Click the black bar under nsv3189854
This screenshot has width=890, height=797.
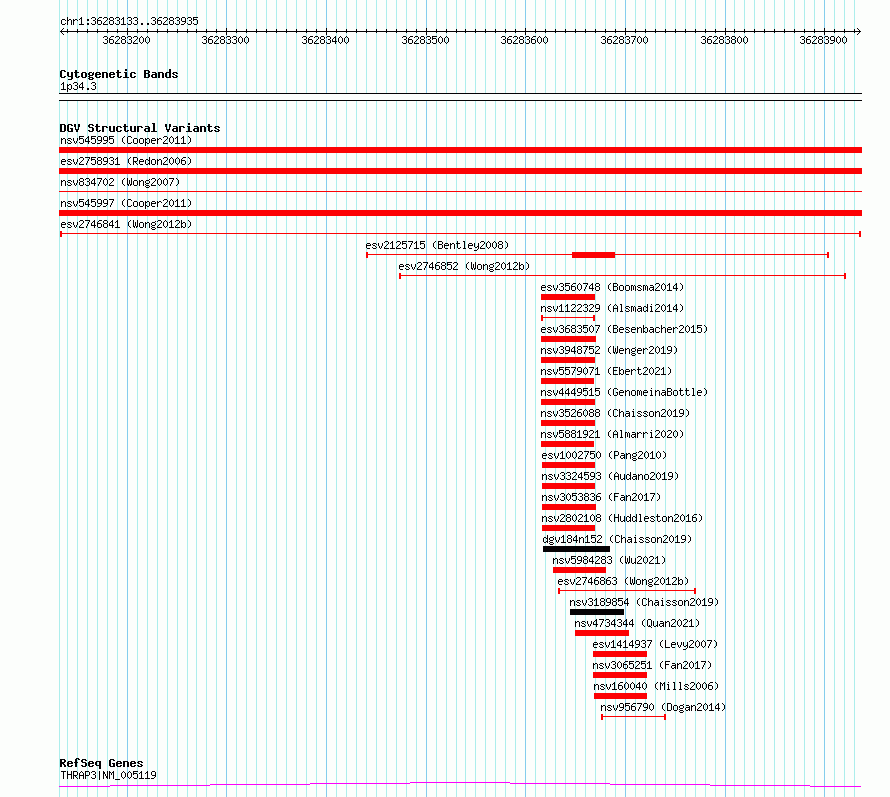point(597,612)
